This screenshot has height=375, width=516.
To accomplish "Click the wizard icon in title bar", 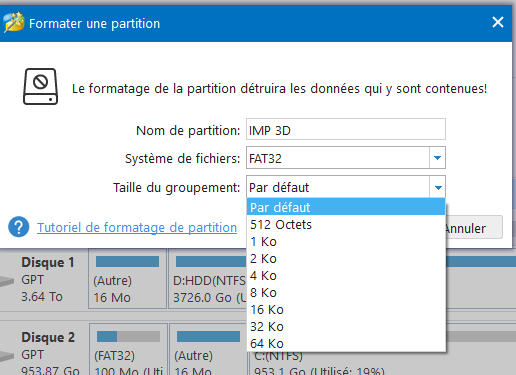I will pyautogui.click(x=14, y=22).
